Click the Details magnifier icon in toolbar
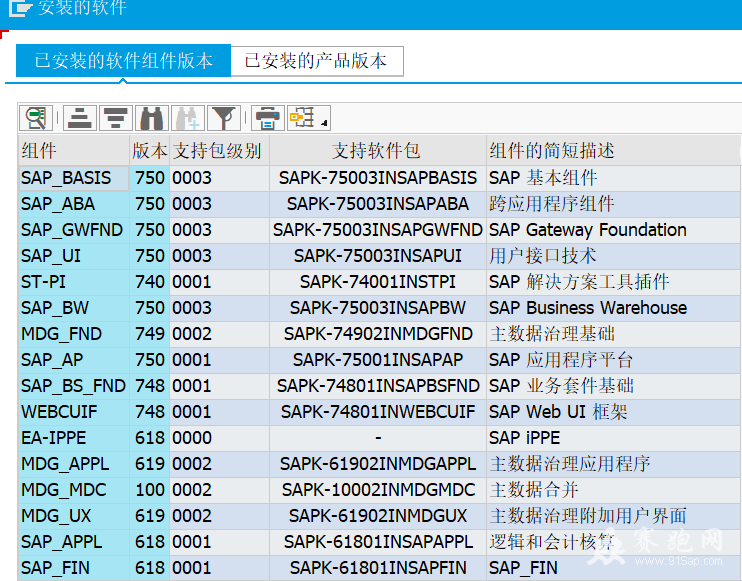The height and width of the screenshot is (581, 742). (x=36, y=117)
